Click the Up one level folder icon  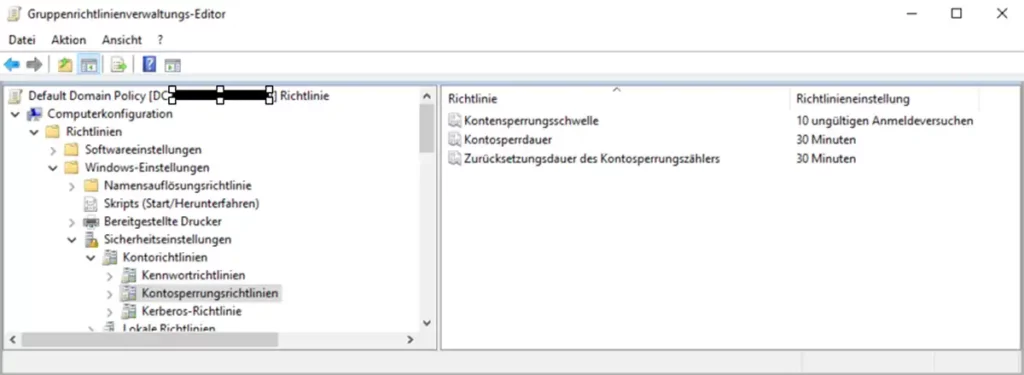[x=65, y=65]
